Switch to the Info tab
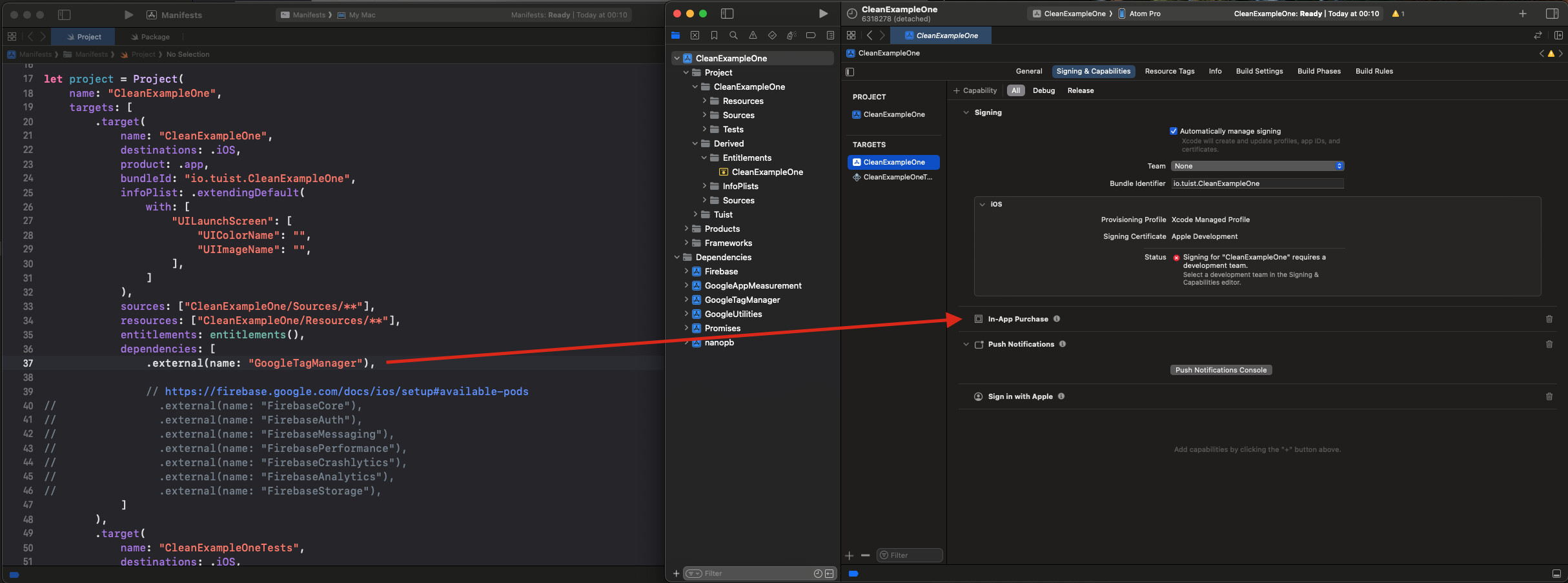The image size is (1568, 583). (1215, 71)
